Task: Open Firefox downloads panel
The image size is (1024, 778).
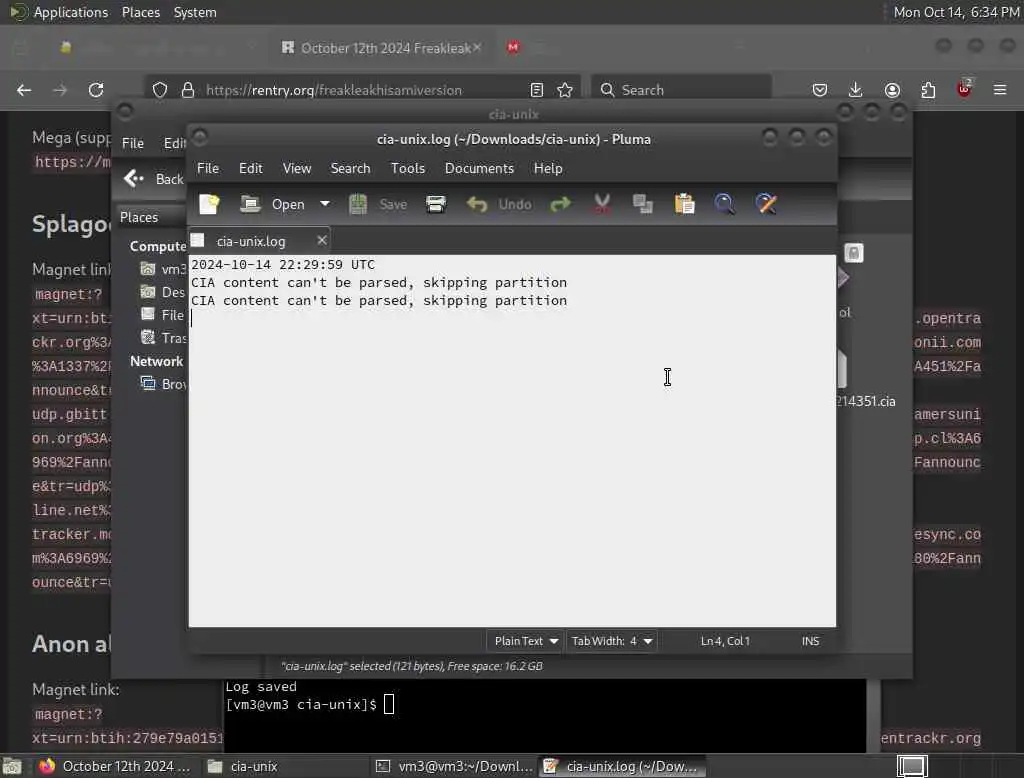Action: coord(856,90)
